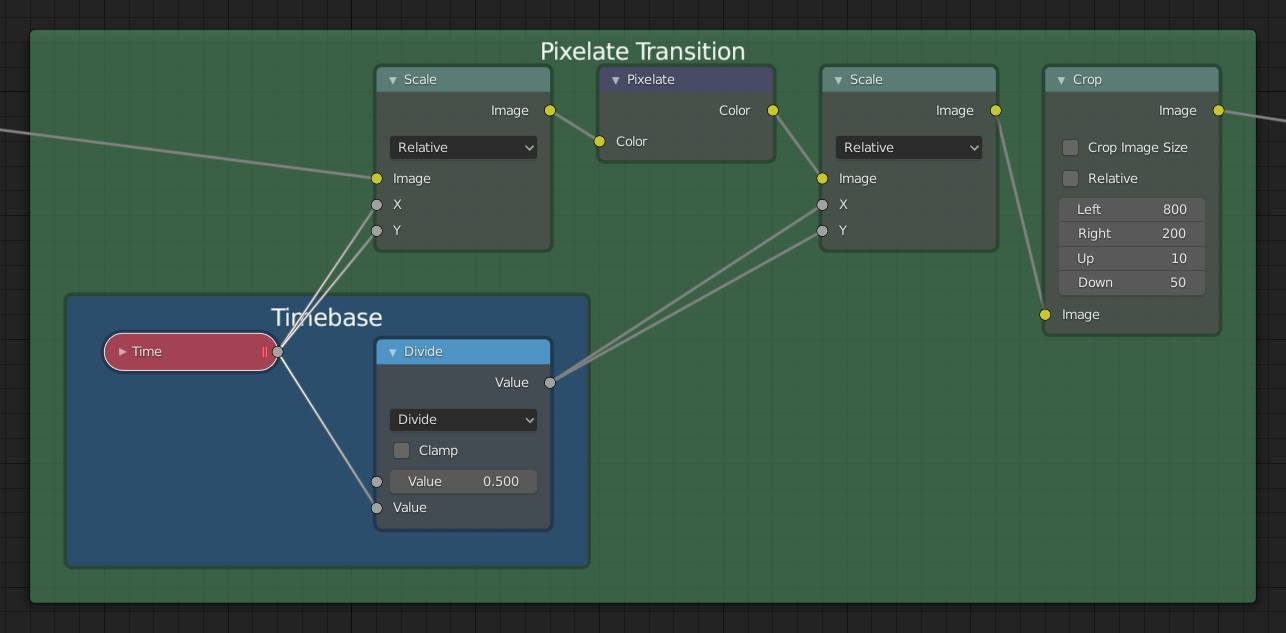Click the Value output socket of the Divide node
This screenshot has height=633, width=1286.
[550, 382]
